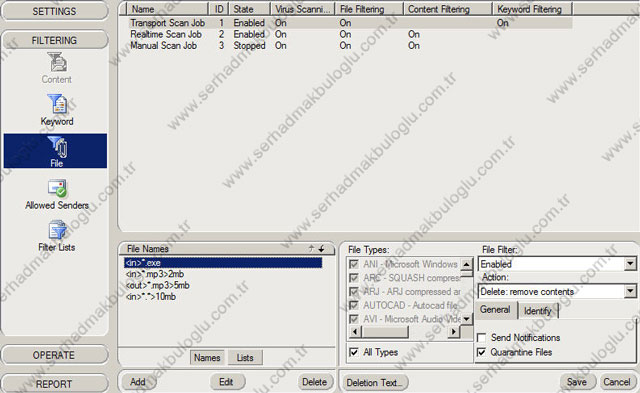Move file name down with arrow

pos(322,249)
